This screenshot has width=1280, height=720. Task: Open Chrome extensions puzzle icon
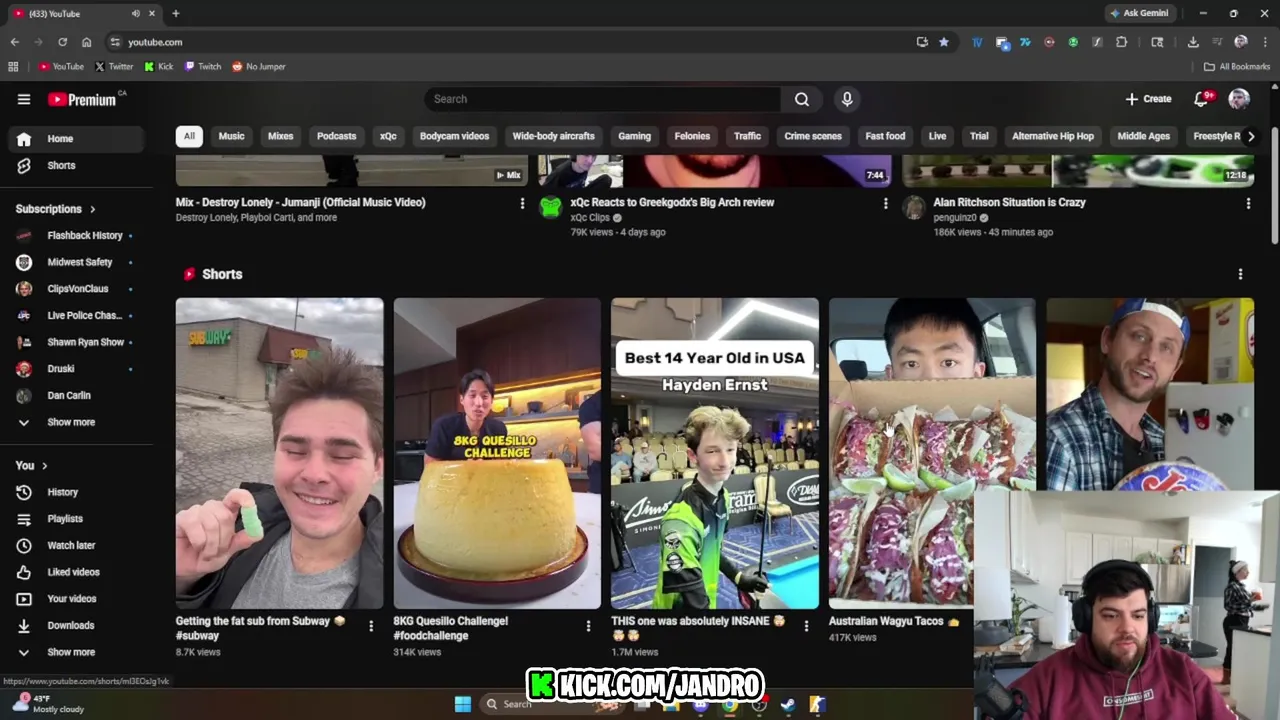pos(1121,42)
